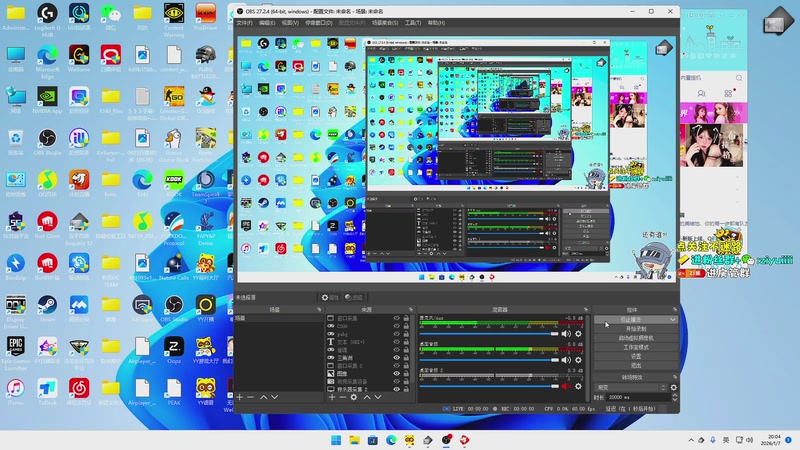The width and height of the screenshot is (800, 450).
Task: Remove scene with minus button in scenes panel
Action: click(x=251, y=397)
